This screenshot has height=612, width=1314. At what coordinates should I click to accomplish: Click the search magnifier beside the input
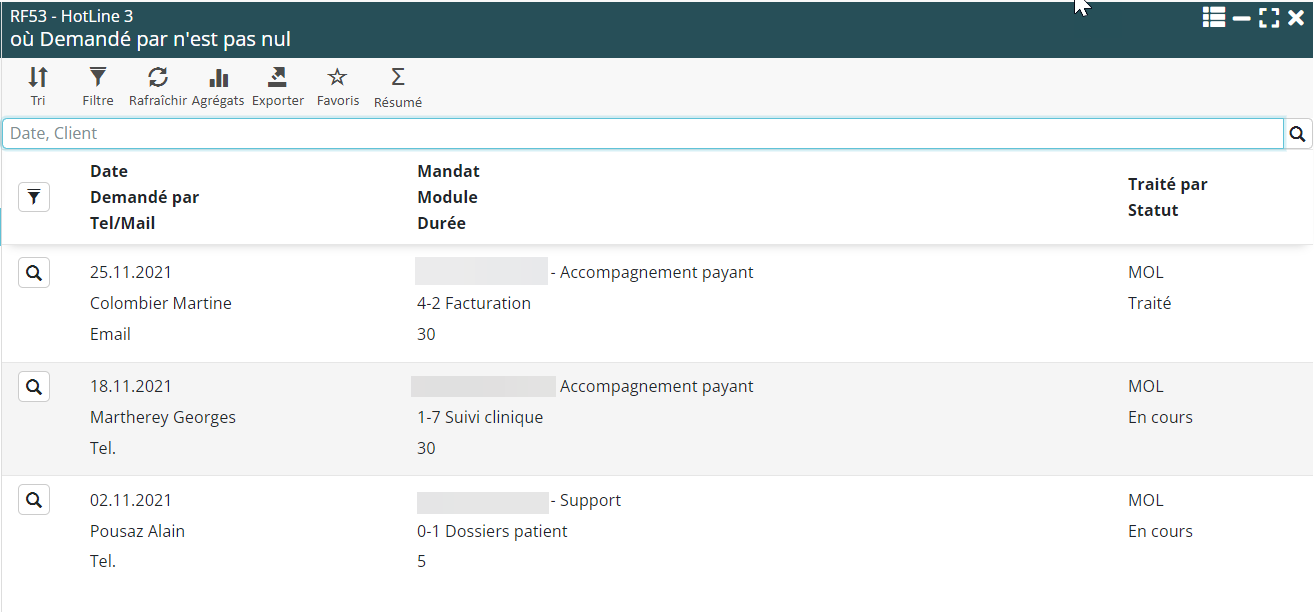click(x=1298, y=134)
